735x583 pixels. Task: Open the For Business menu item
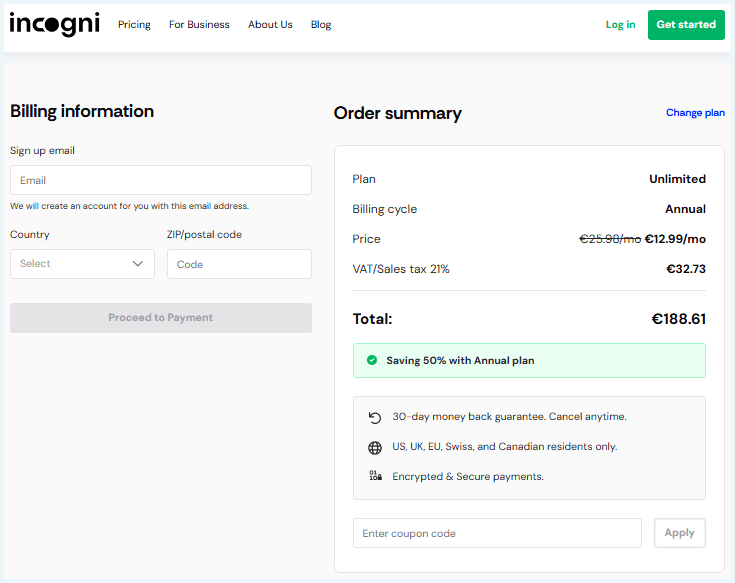pos(199,24)
